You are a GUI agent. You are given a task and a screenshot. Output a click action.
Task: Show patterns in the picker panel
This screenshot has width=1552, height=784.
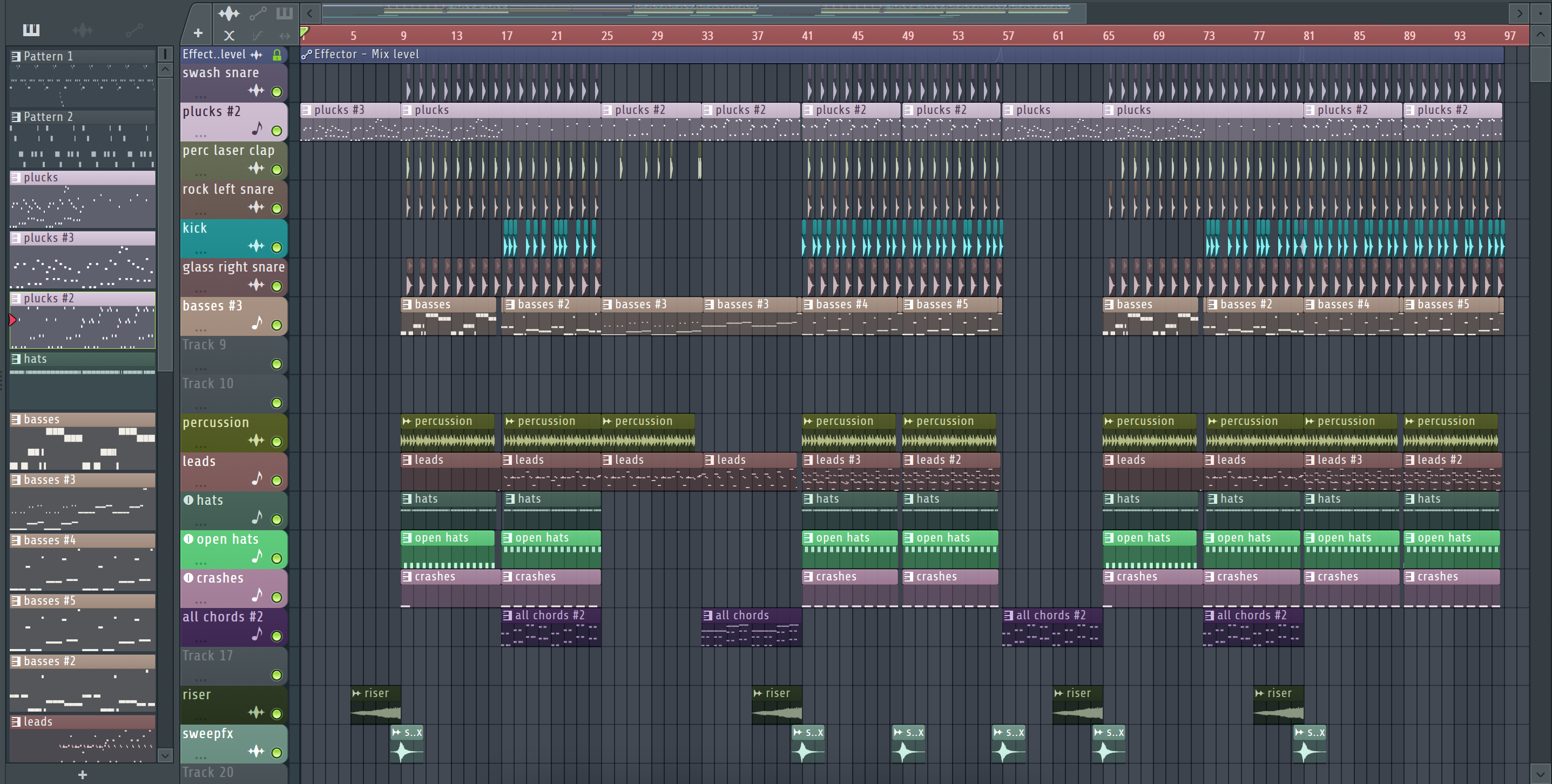(31, 30)
